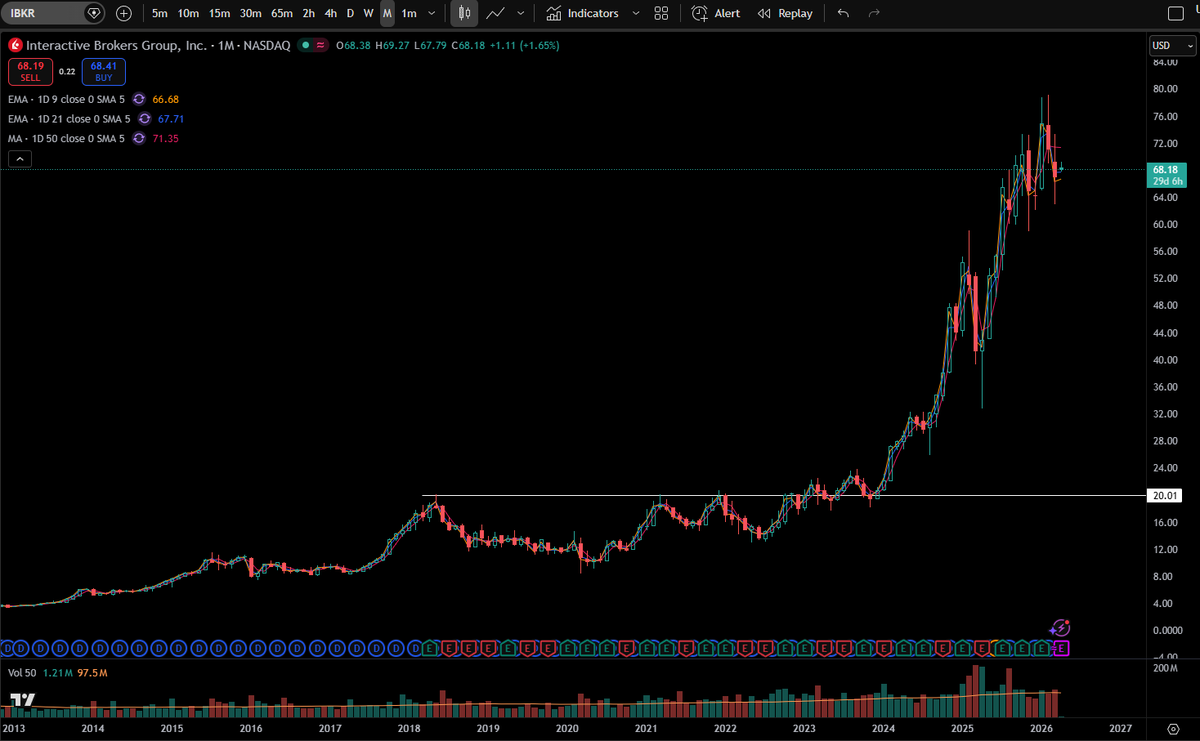Image resolution: width=1200 pixels, height=741 pixels.
Task: Click the 80.00 price scale label
Action: coord(1165,89)
